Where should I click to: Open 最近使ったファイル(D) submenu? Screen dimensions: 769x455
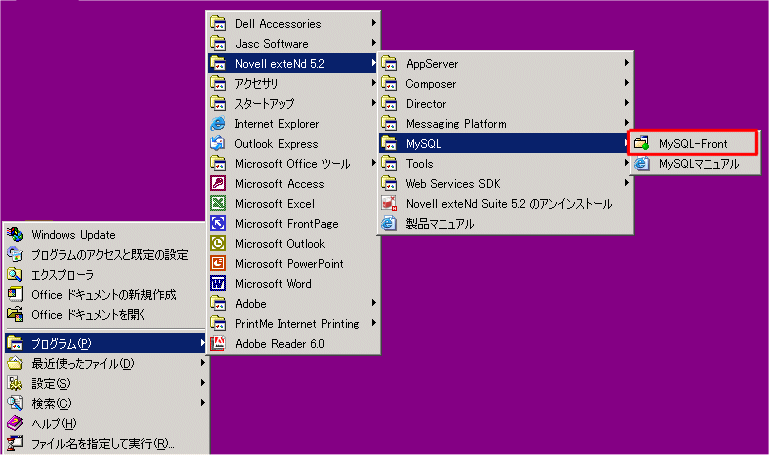coord(105,363)
